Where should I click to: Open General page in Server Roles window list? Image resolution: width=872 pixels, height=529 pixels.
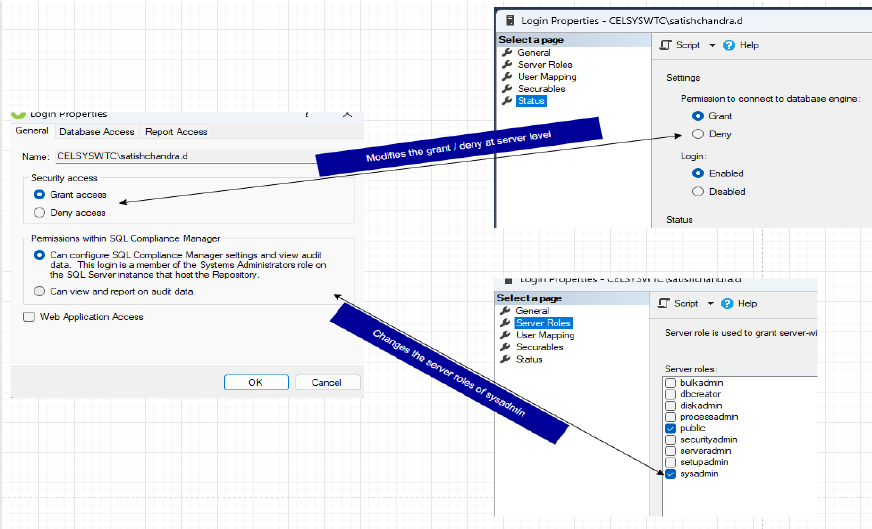532,310
